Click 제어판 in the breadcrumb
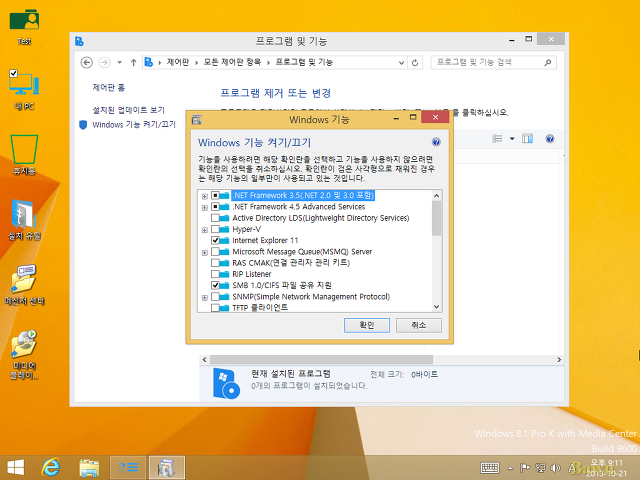Viewport: 640px width, 480px height. [x=178, y=62]
